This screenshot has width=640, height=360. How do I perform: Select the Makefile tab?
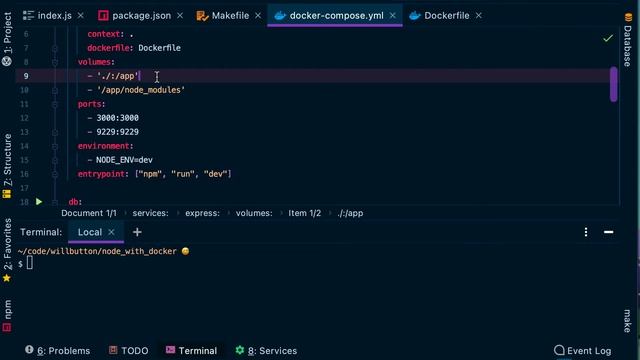(223, 16)
